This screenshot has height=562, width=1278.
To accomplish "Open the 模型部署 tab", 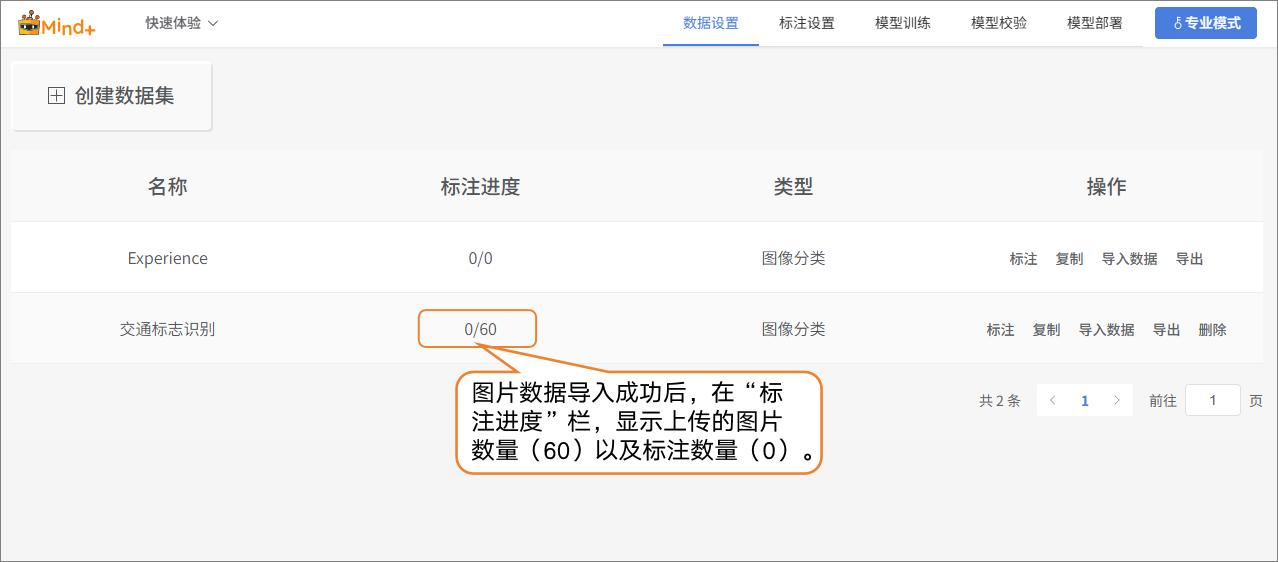I will coord(1094,23).
